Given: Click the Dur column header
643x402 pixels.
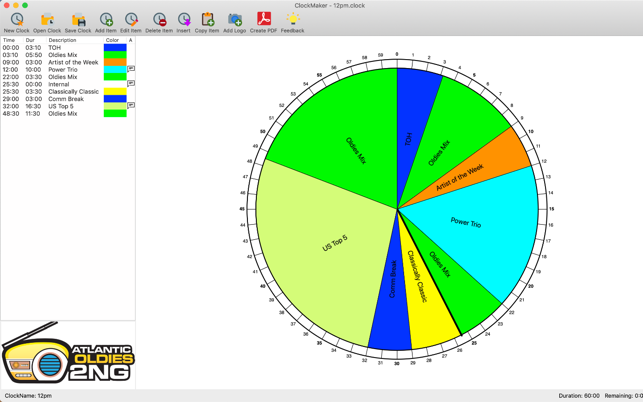Looking at the screenshot, I should coord(31,41).
